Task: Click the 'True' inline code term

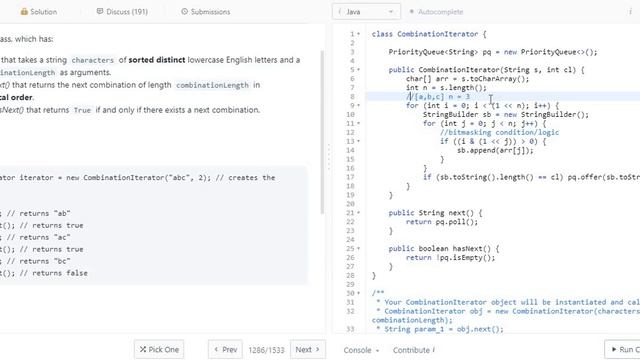Action: tap(82, 110)
